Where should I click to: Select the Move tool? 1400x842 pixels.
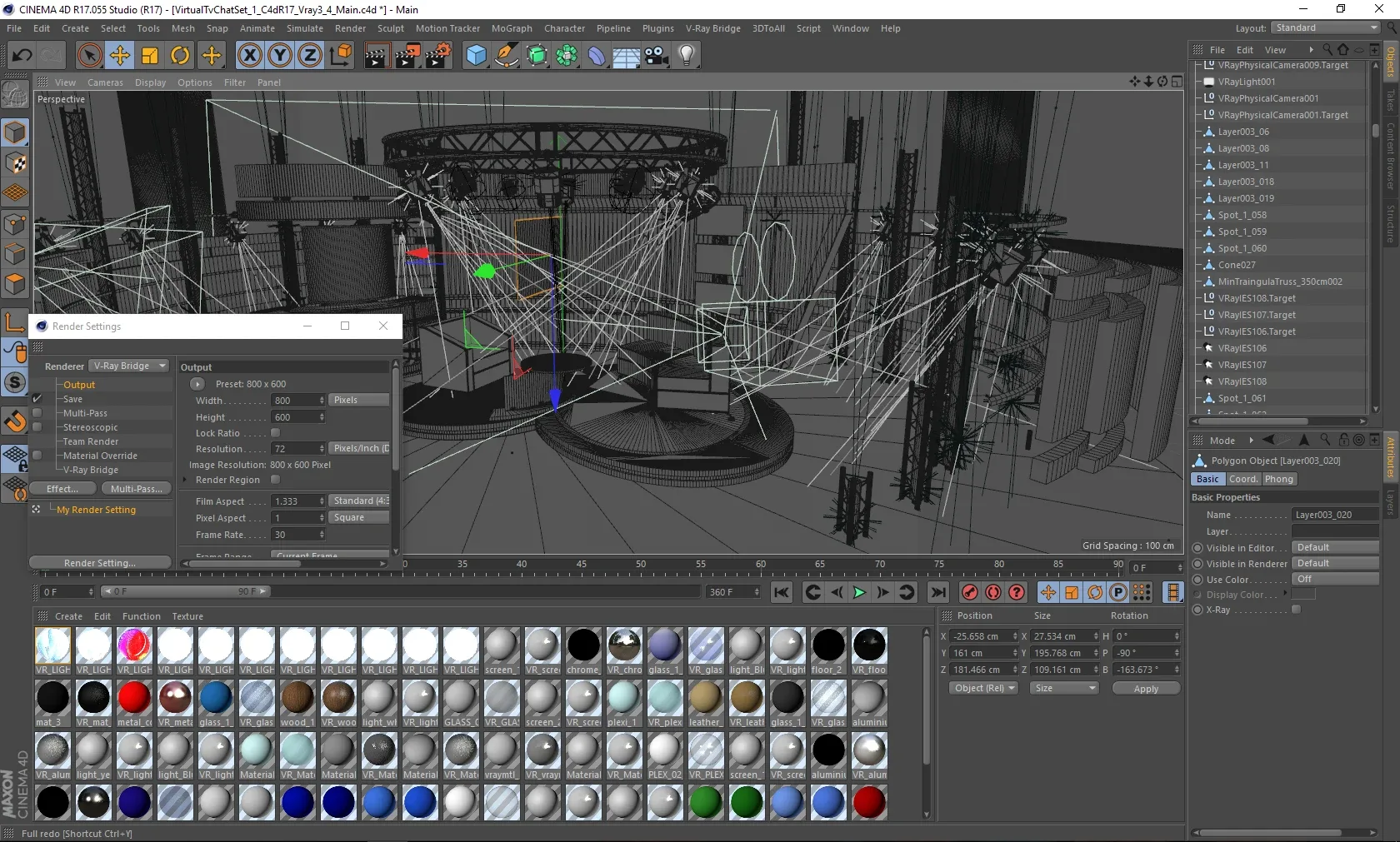pyautogui.click(x=120, y=56)
